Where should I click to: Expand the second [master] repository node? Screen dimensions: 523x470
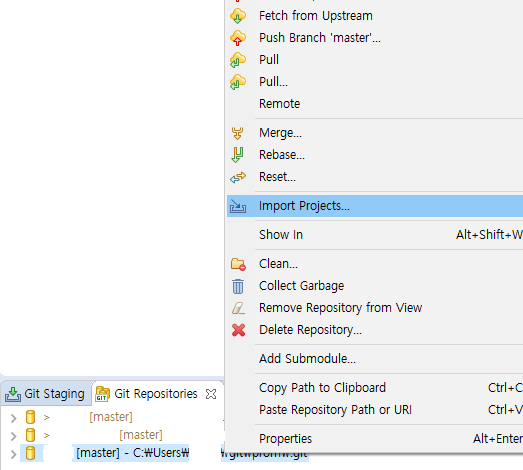[13, 436]
